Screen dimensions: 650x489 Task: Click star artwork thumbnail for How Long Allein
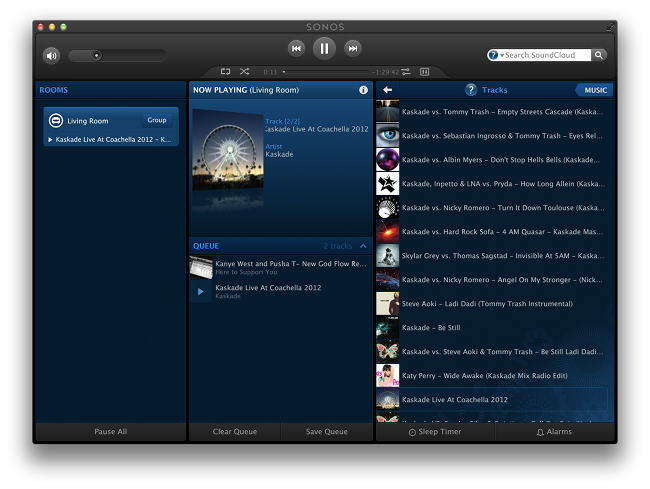388,184
